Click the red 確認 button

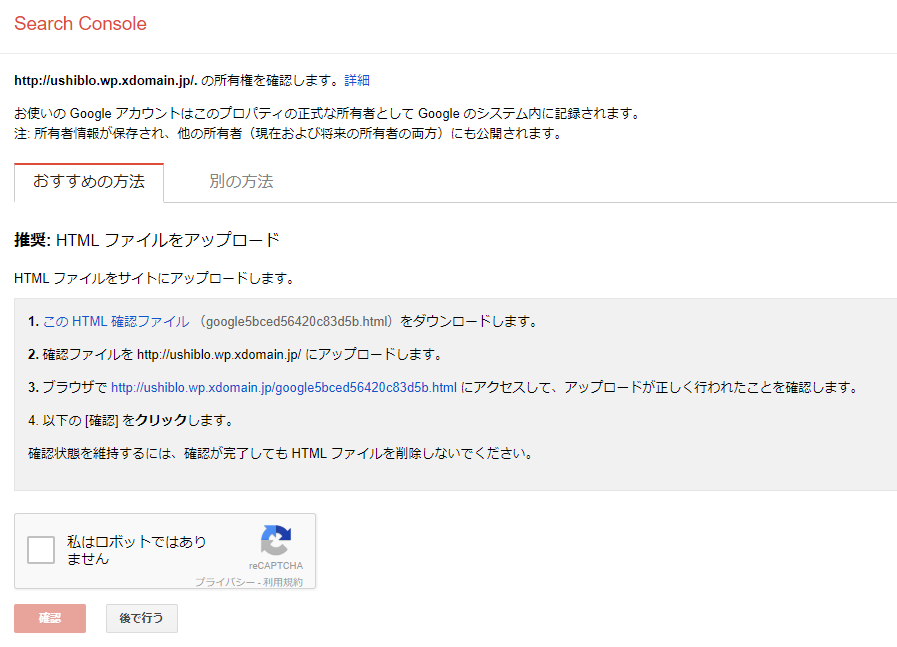[x=50, y=618]
